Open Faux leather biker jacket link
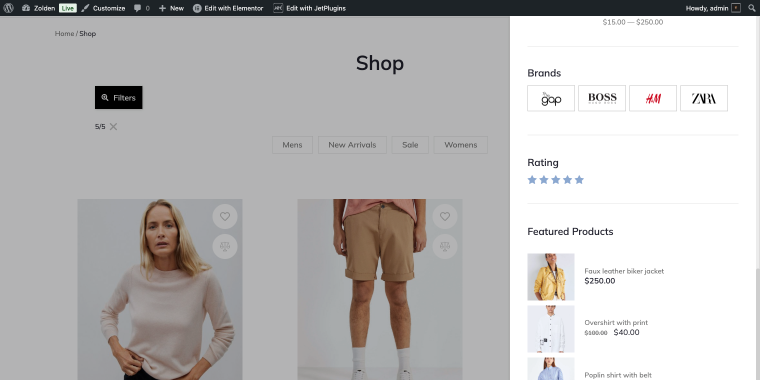Image resolution: width=760 pixels, height=380 pixels. [624, 271]
